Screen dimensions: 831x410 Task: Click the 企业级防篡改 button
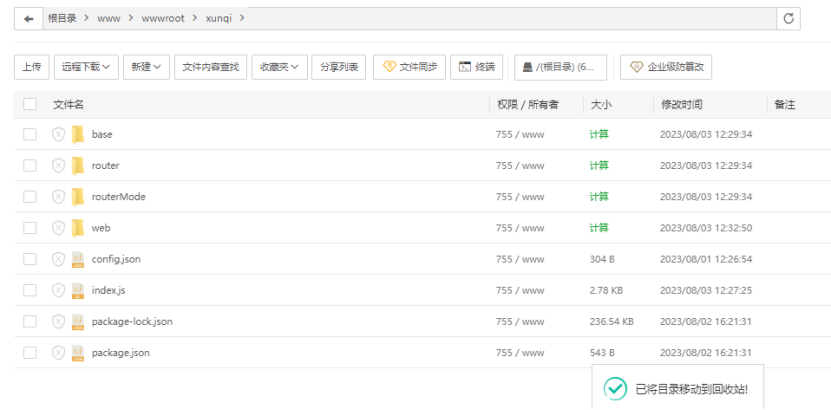point(666,67)
